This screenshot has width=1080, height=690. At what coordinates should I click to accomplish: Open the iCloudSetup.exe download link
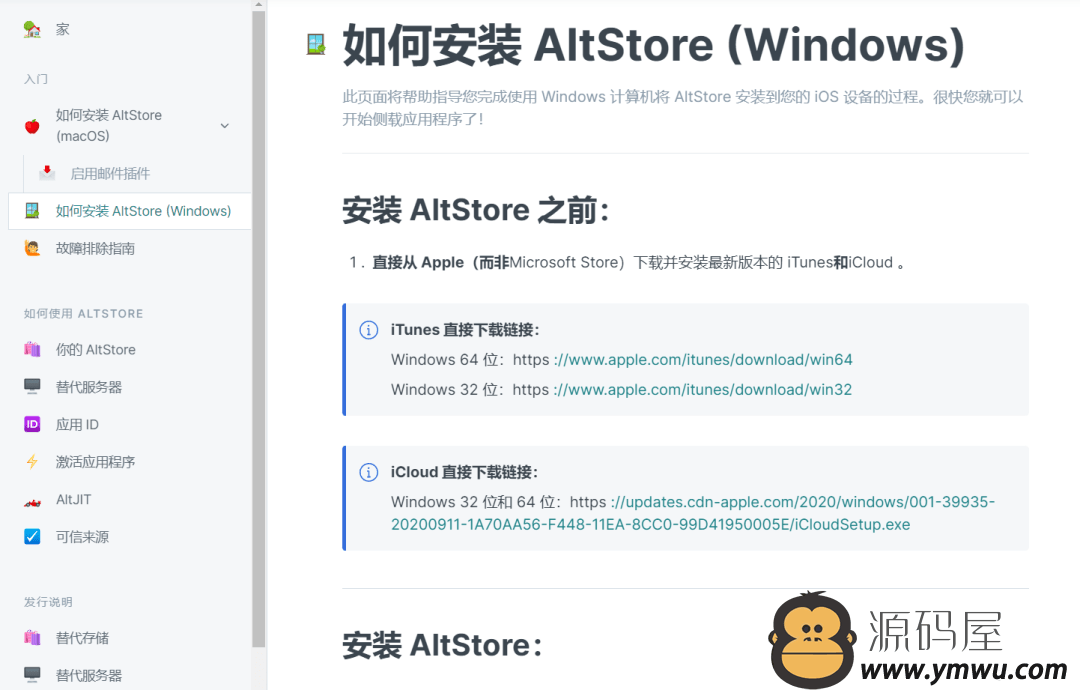tap(693, 513)
